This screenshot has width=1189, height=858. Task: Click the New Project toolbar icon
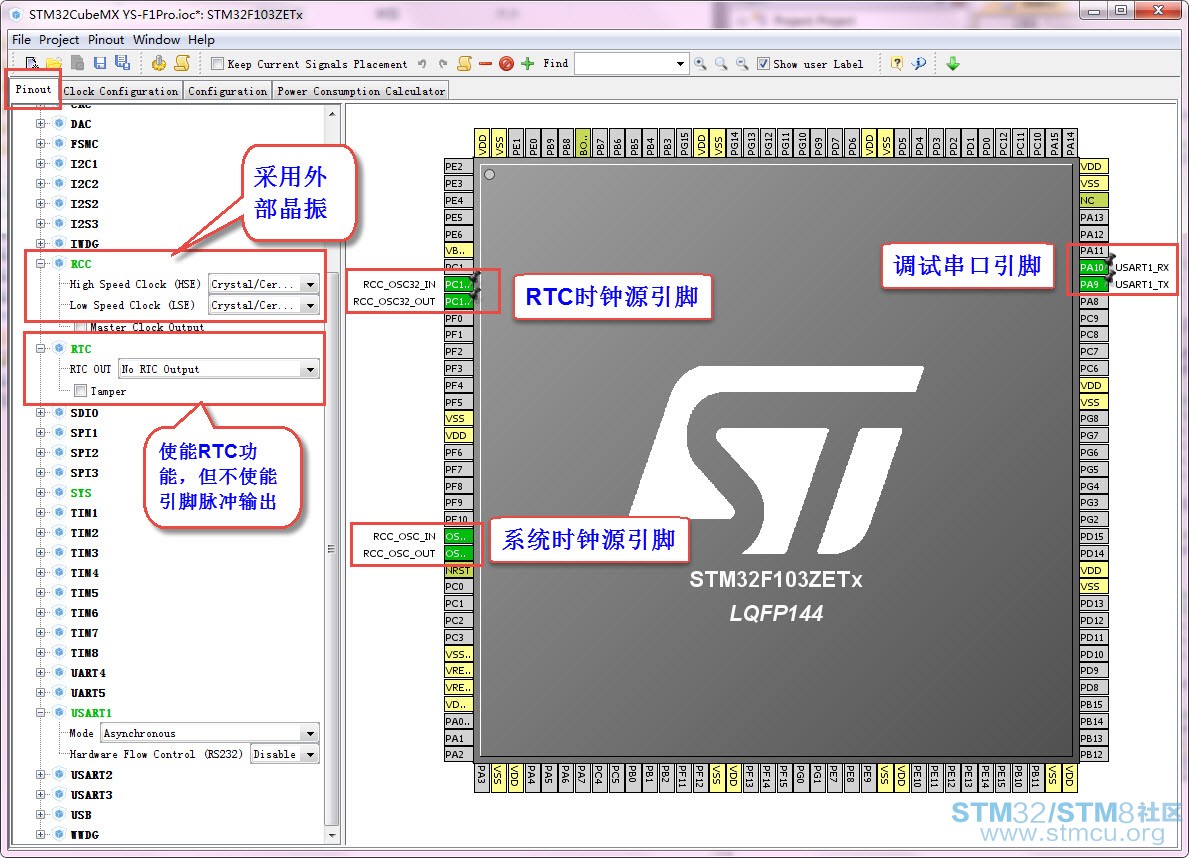(x=31, y=63)
